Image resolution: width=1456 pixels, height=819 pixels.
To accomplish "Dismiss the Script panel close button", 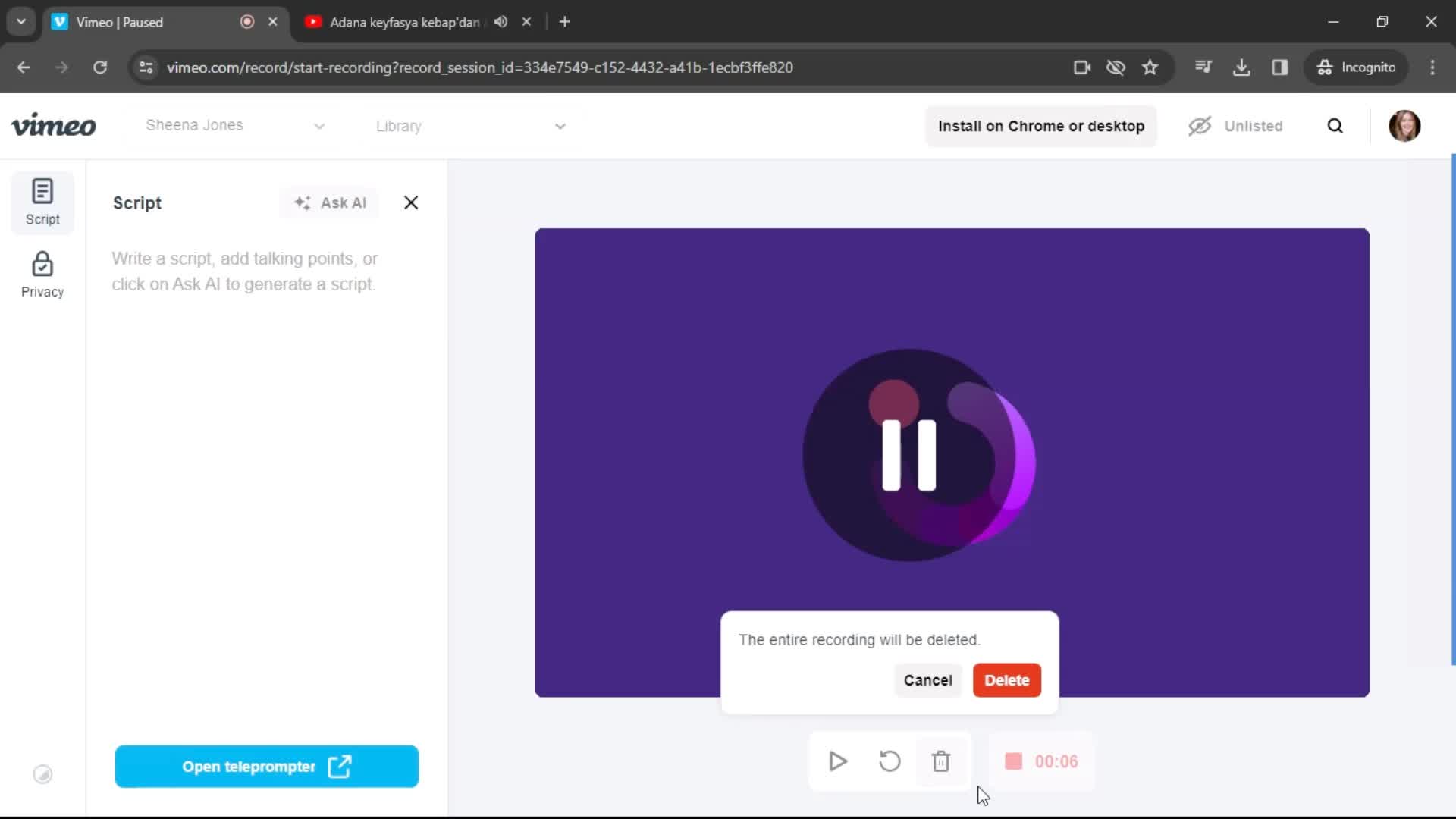I will coord(411,203).
